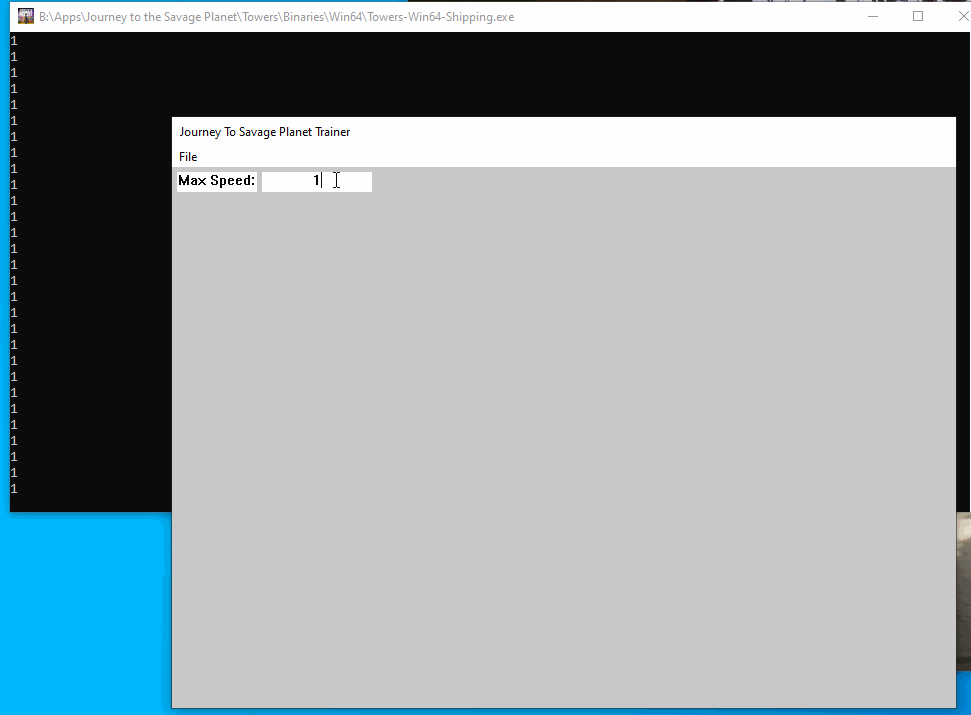Screen dimensions: 971x715
Task: Close the Towers-Win64-Shipping.exe console window
Action: click(x=962, y=17)
